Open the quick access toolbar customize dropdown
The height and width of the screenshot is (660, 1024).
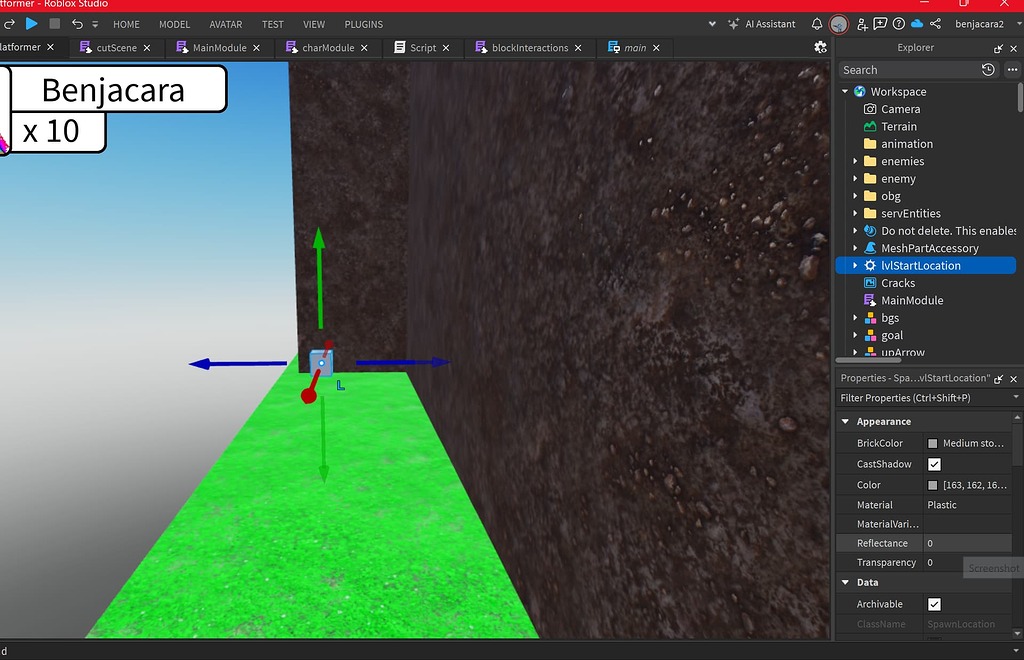tap(95, 24)
